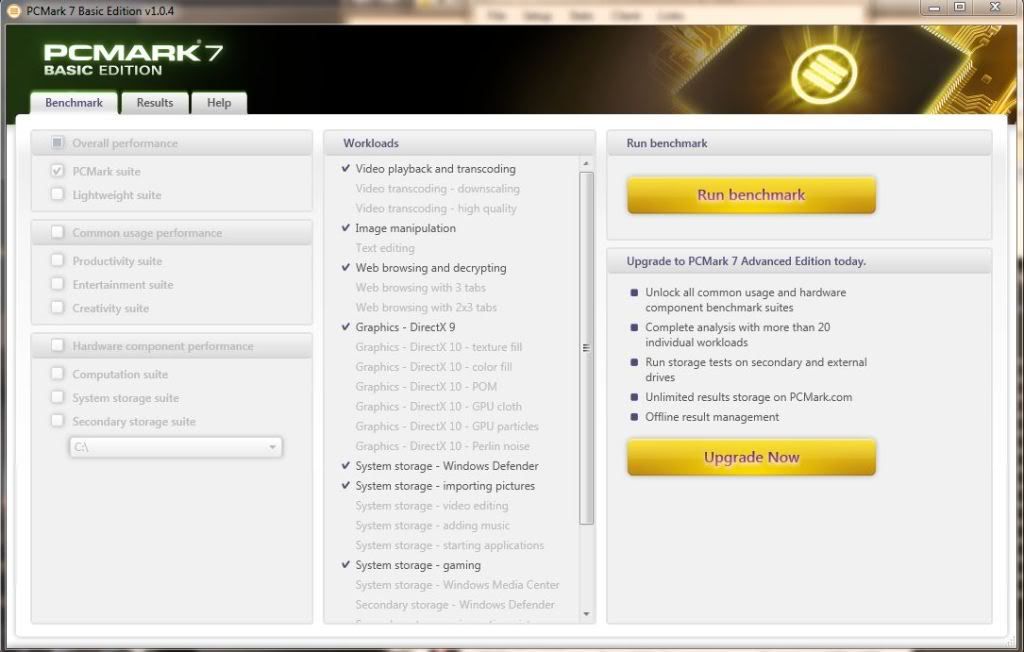This screenshot has height=652, width=1024.
Task: Open the Results tab
Action: [155, 103]
